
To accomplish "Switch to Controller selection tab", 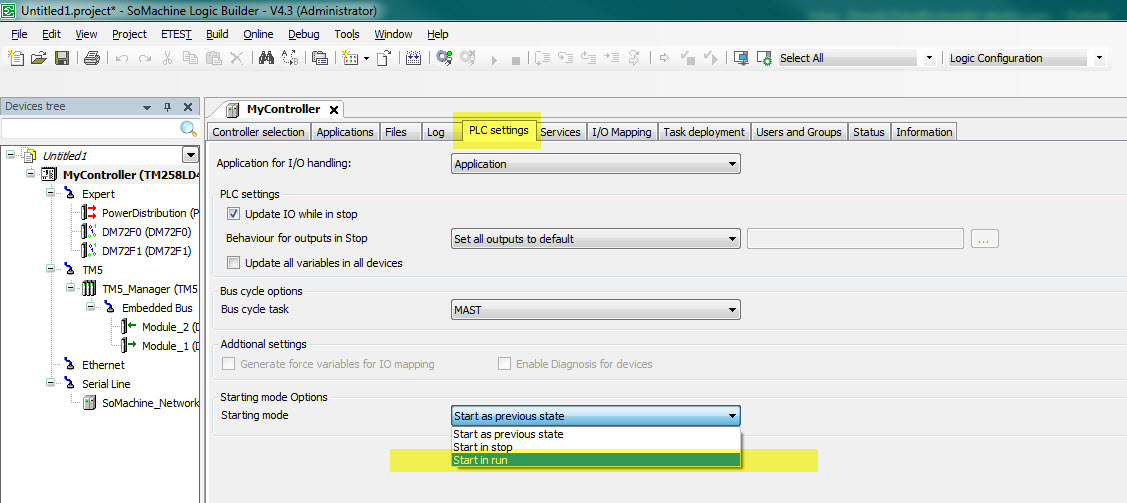I will [x=259, y=132].
